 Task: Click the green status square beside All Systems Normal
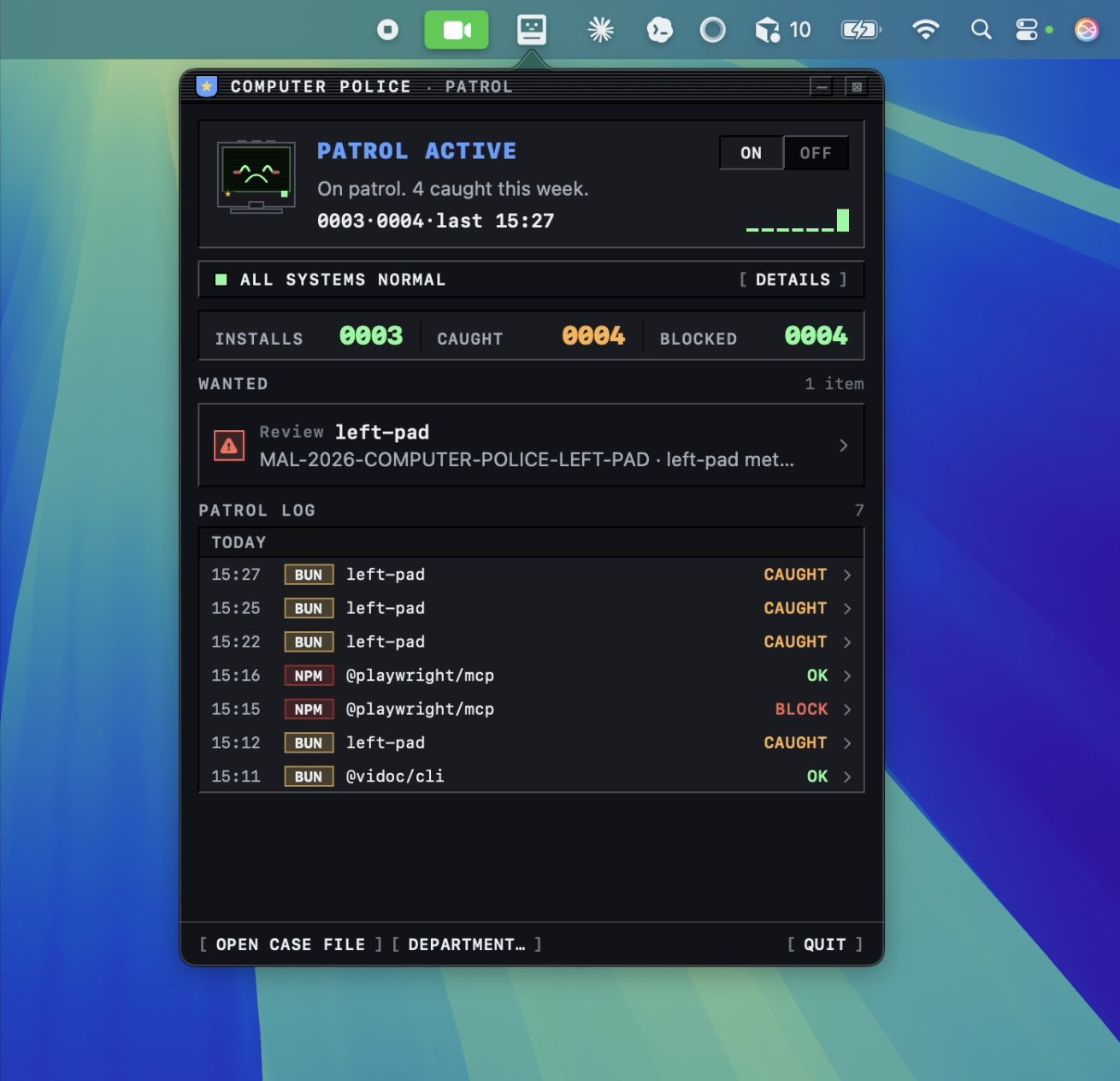pyautogui.click(x=221, y=280)
